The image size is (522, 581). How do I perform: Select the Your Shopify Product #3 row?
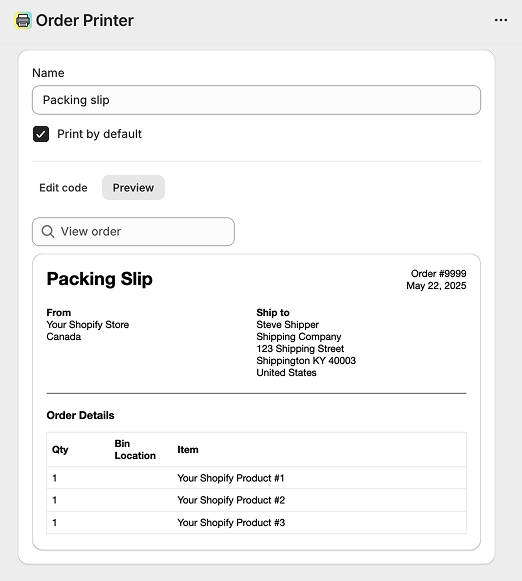pyautogui.click(x=256, y=522)
